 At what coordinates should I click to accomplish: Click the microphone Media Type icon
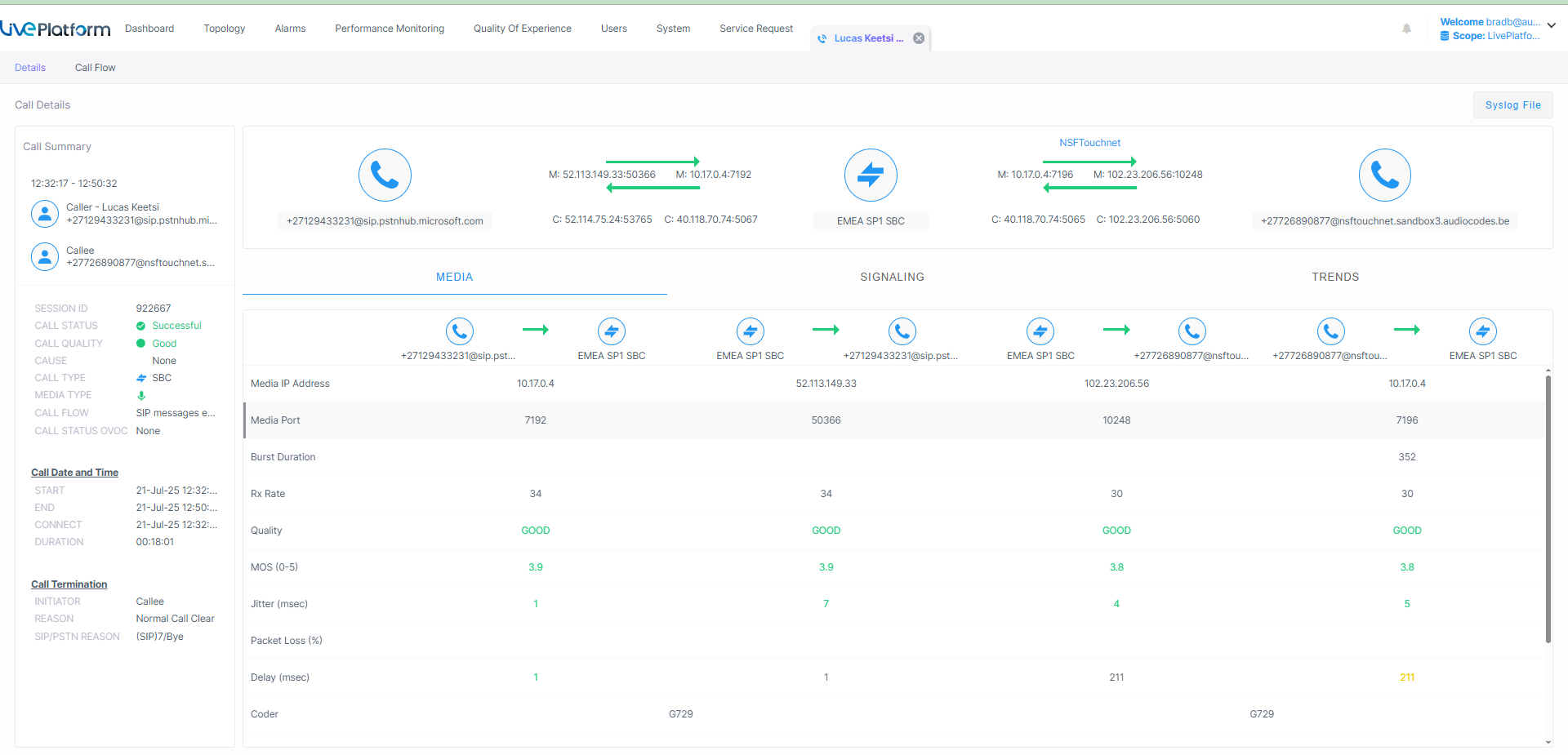click(141, 396)
